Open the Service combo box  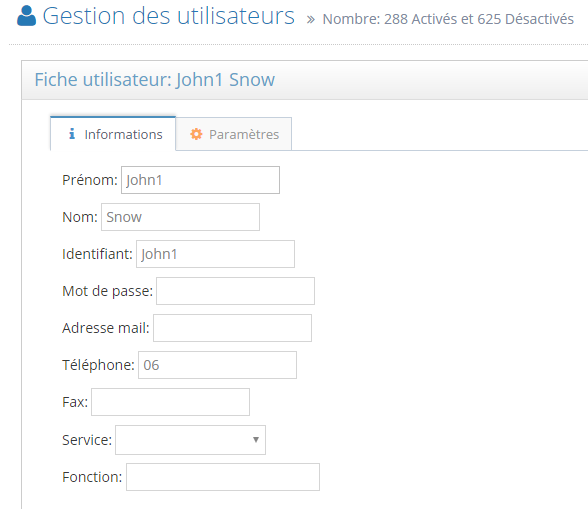190,440
